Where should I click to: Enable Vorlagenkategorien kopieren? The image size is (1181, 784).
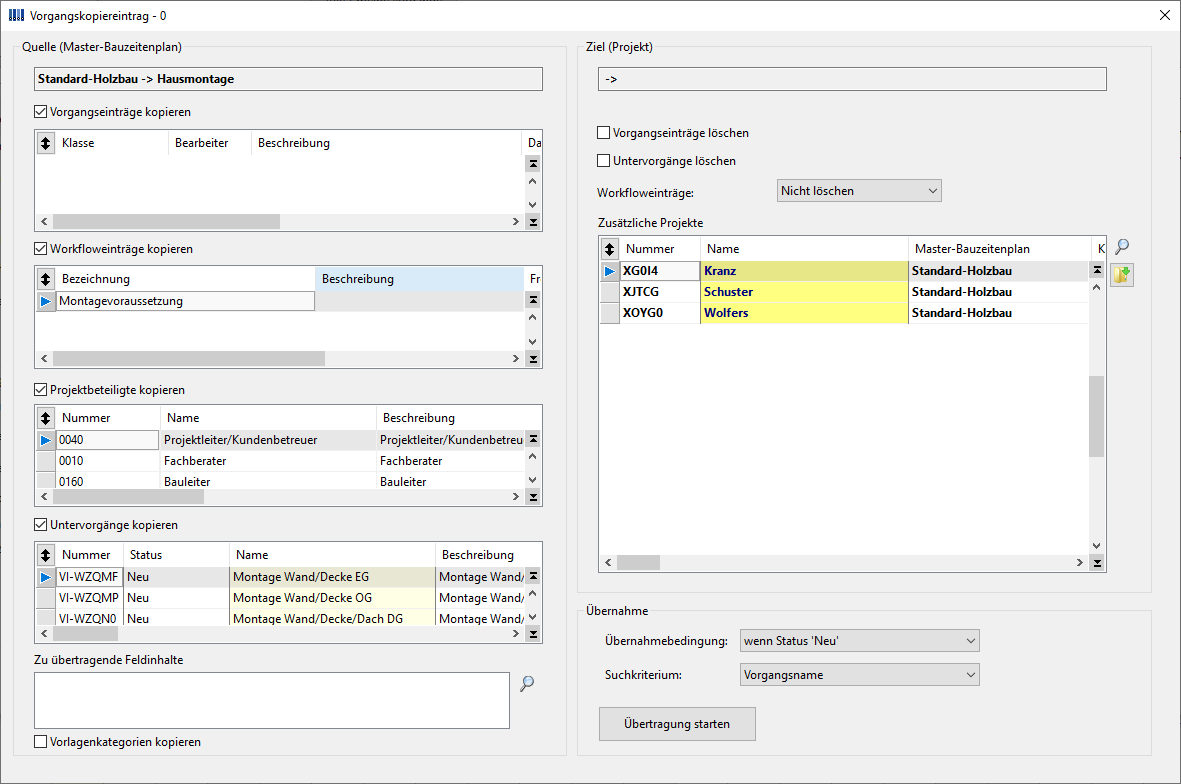41,742
